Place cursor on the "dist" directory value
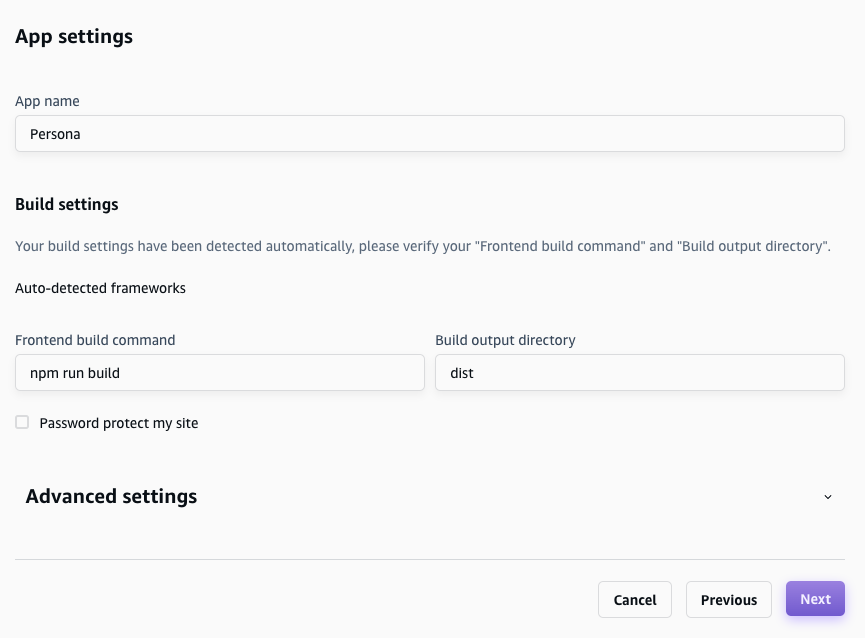 pyautogui.click(x=461, y=373)
